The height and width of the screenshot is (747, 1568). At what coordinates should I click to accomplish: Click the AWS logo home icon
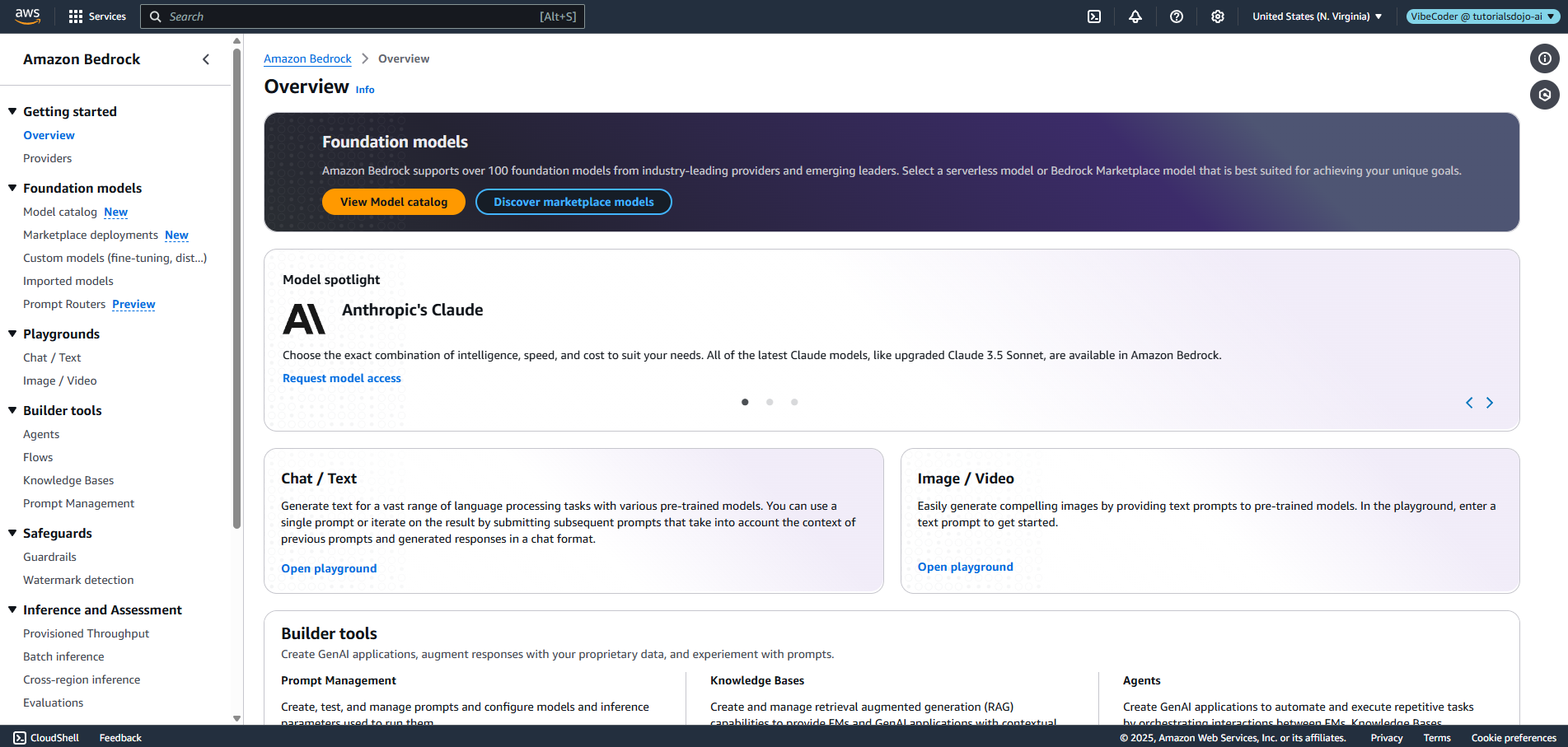[27, 16]
